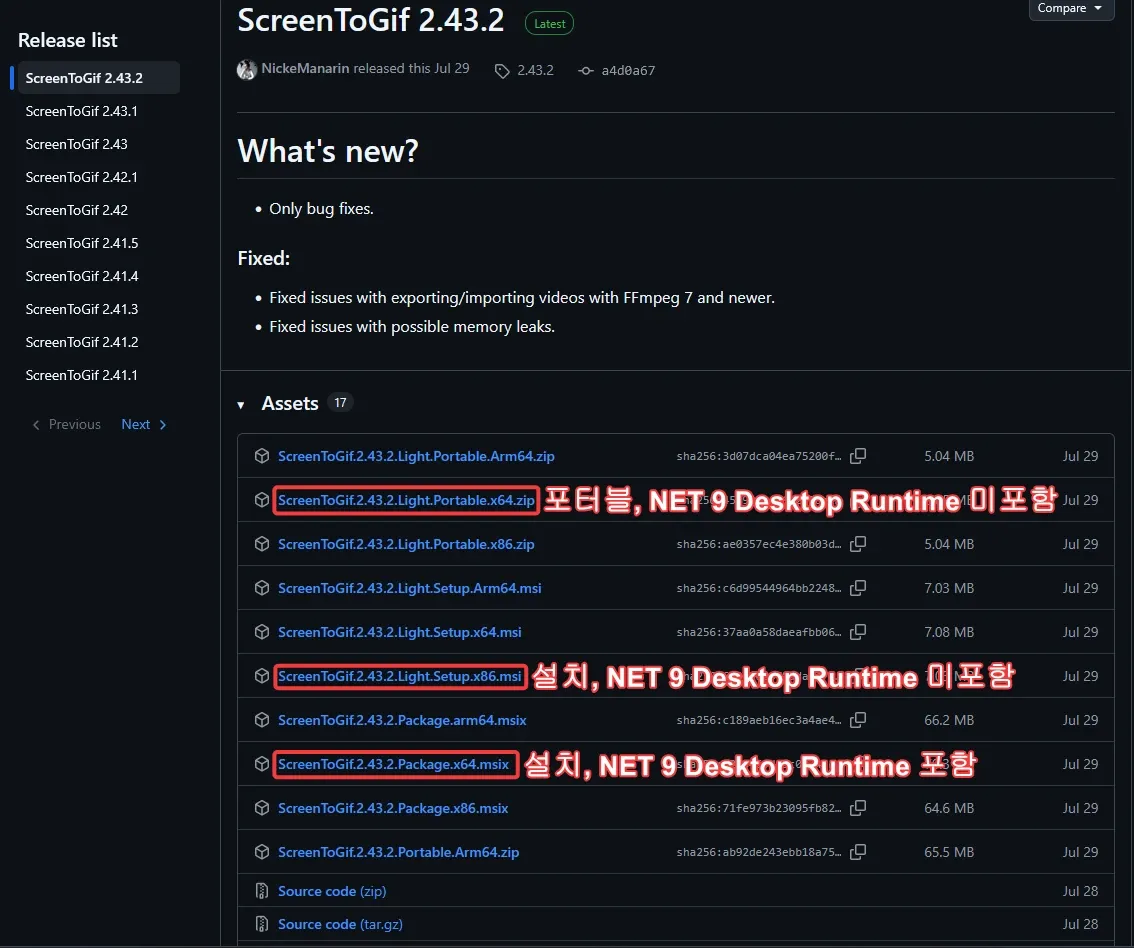Select ScreenToGif 2.42.1 in release list

[81, 177]
